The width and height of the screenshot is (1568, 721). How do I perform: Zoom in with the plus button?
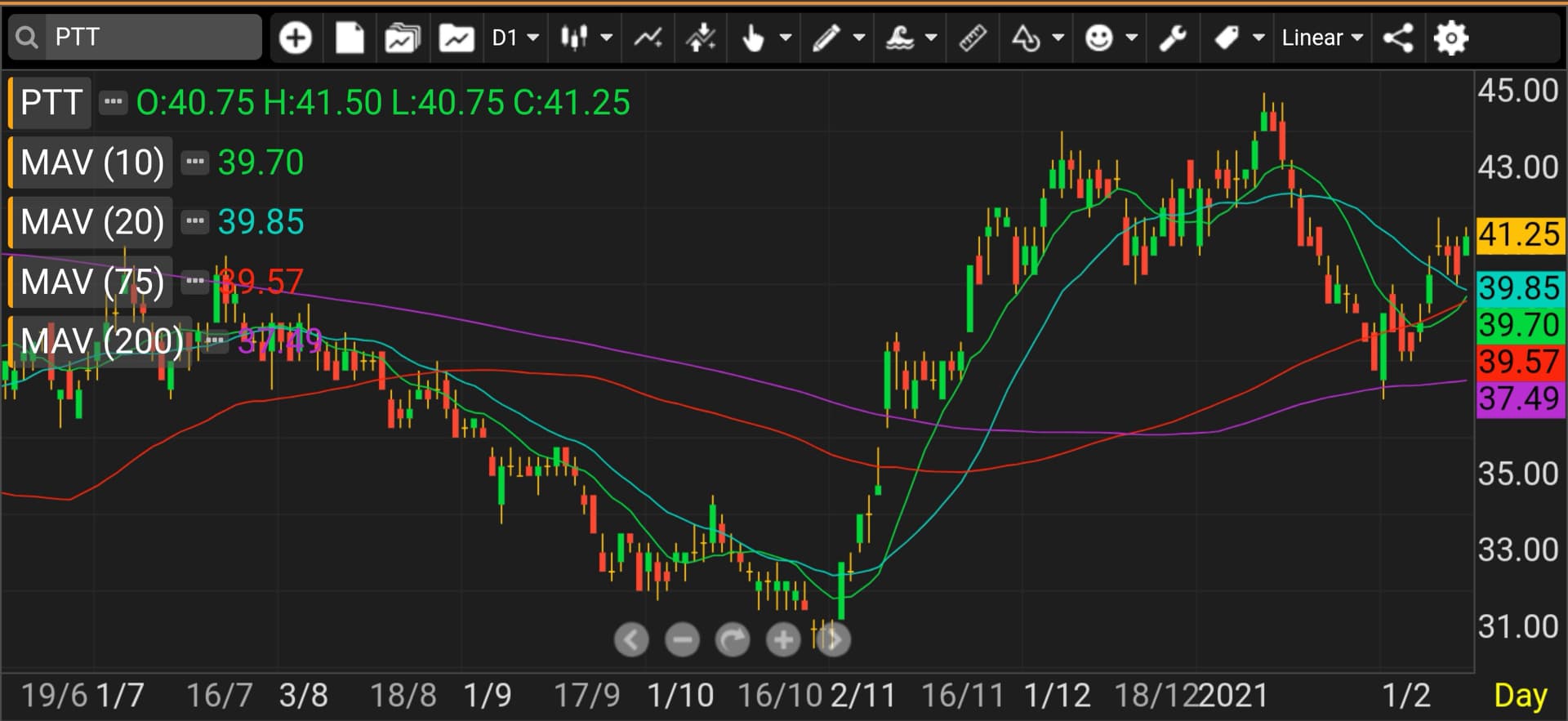(783, 640)
